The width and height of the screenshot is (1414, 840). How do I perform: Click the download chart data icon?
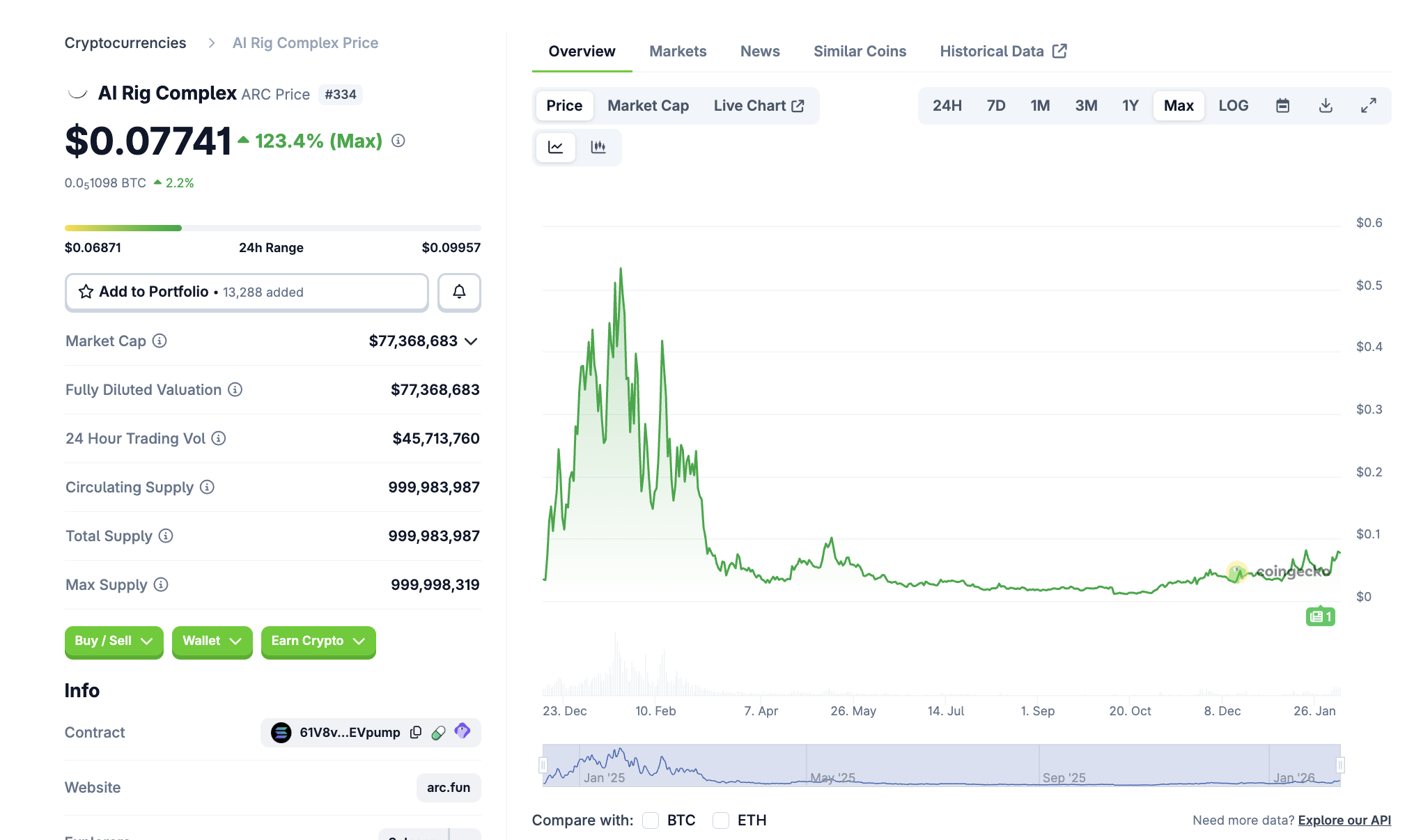coord(1326,106)
